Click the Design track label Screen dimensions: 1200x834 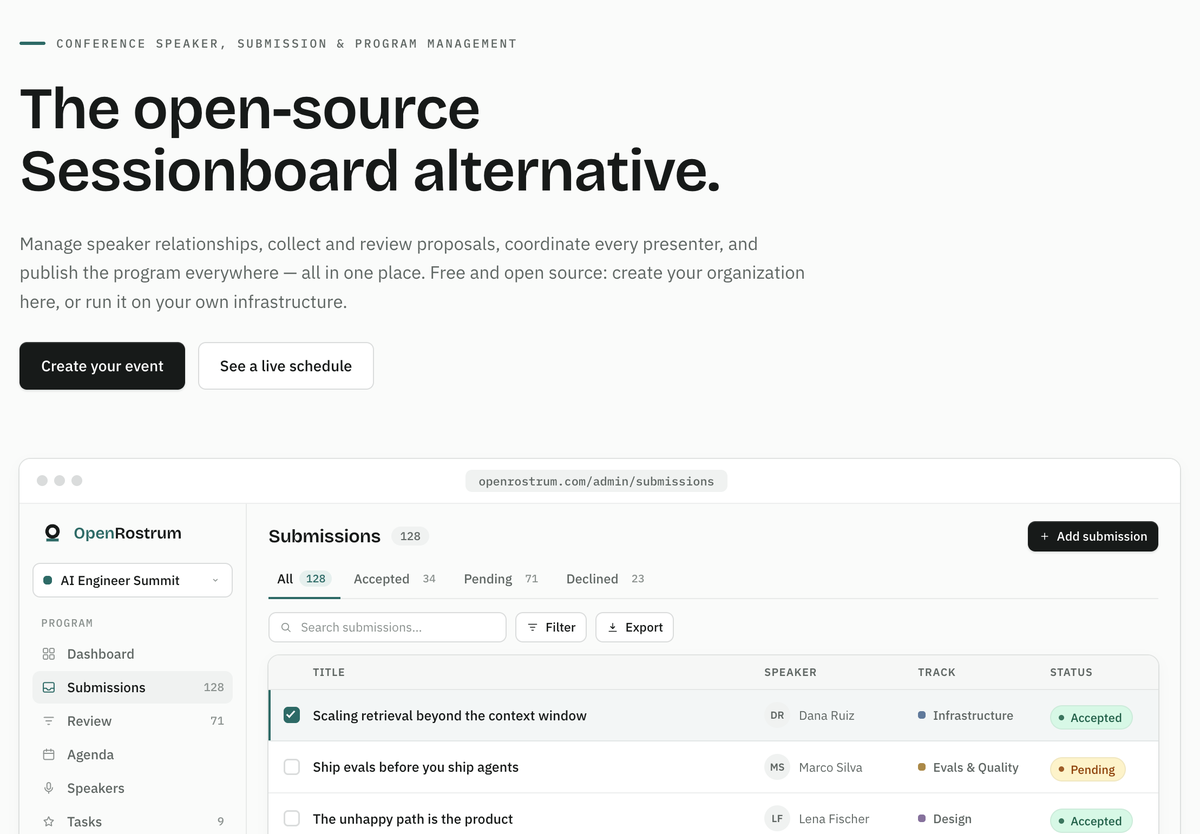coord(952,819)
